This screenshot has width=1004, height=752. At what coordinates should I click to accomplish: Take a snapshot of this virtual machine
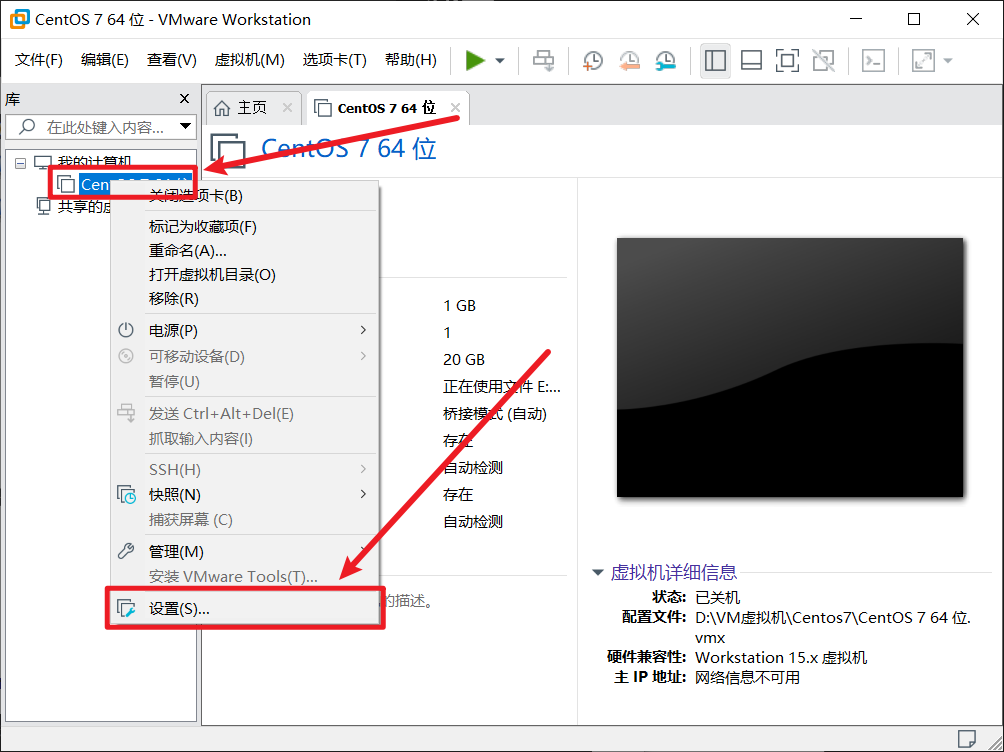592,60
